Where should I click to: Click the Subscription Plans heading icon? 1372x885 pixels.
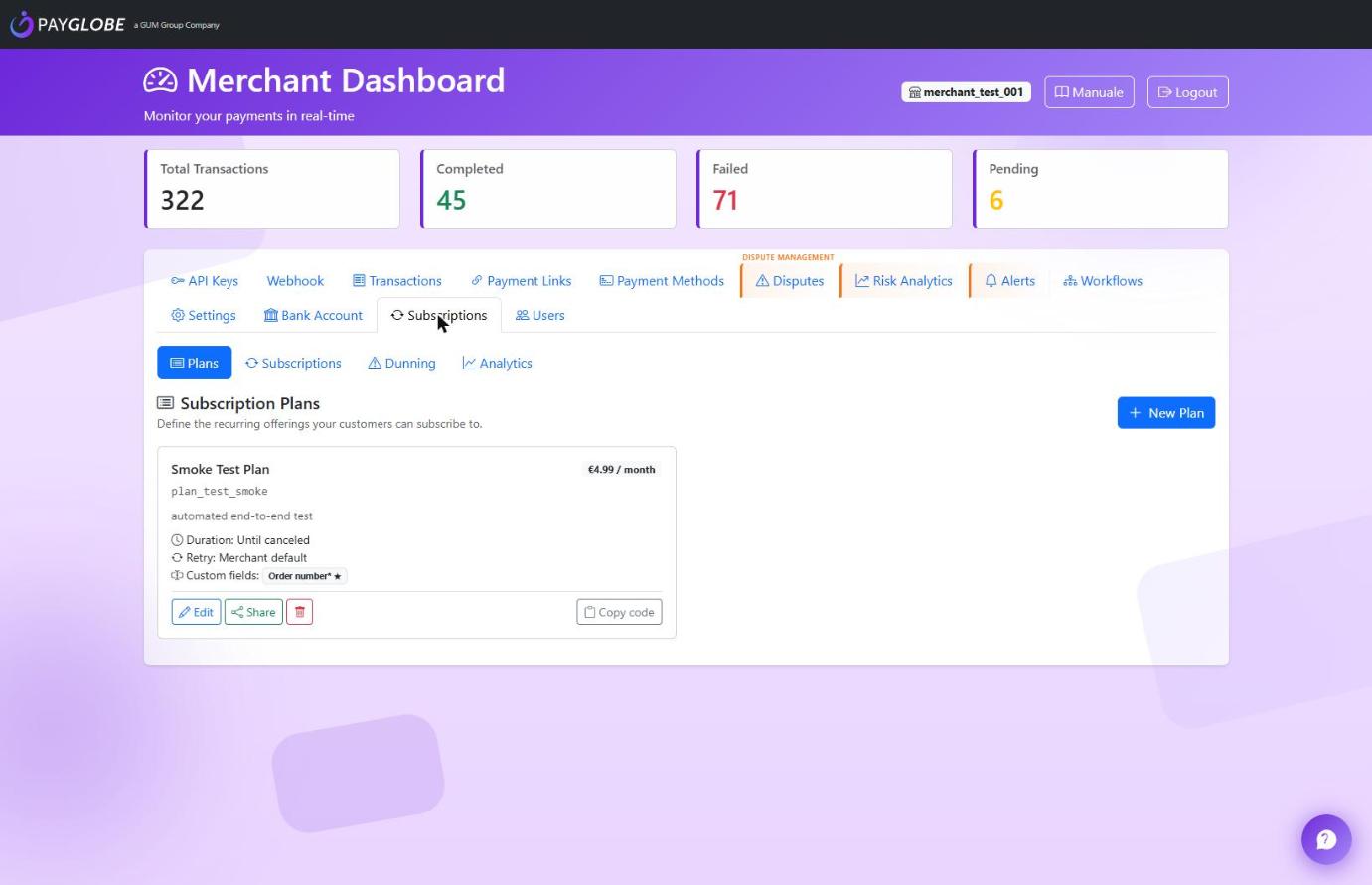(x=165, y=403)
